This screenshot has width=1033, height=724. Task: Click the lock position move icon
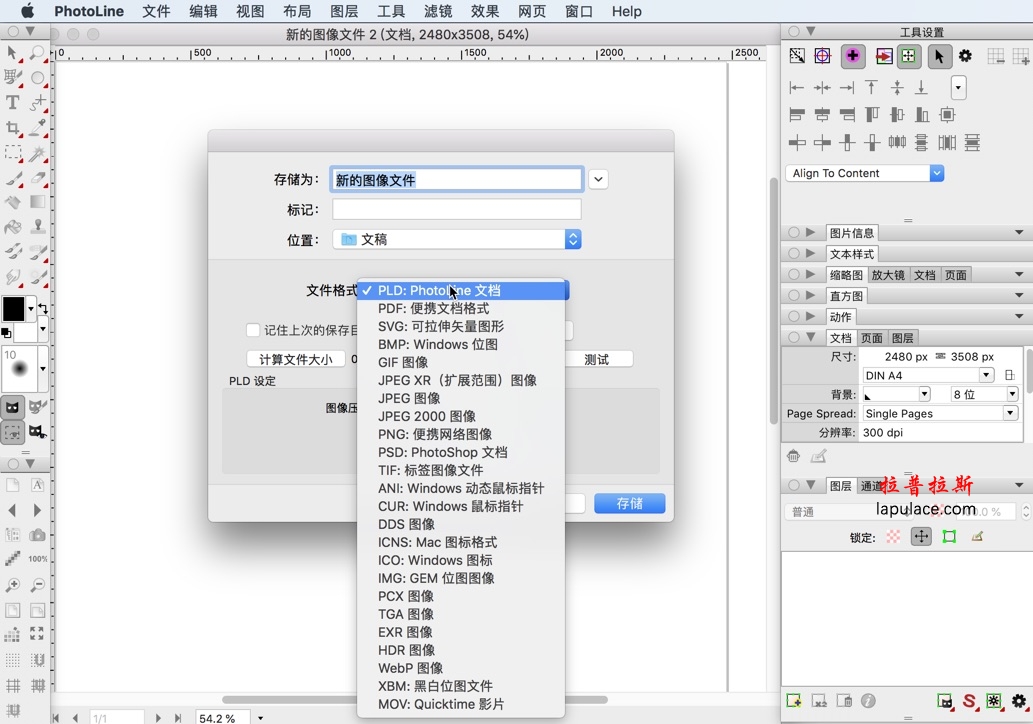click(x=921, y=537)
